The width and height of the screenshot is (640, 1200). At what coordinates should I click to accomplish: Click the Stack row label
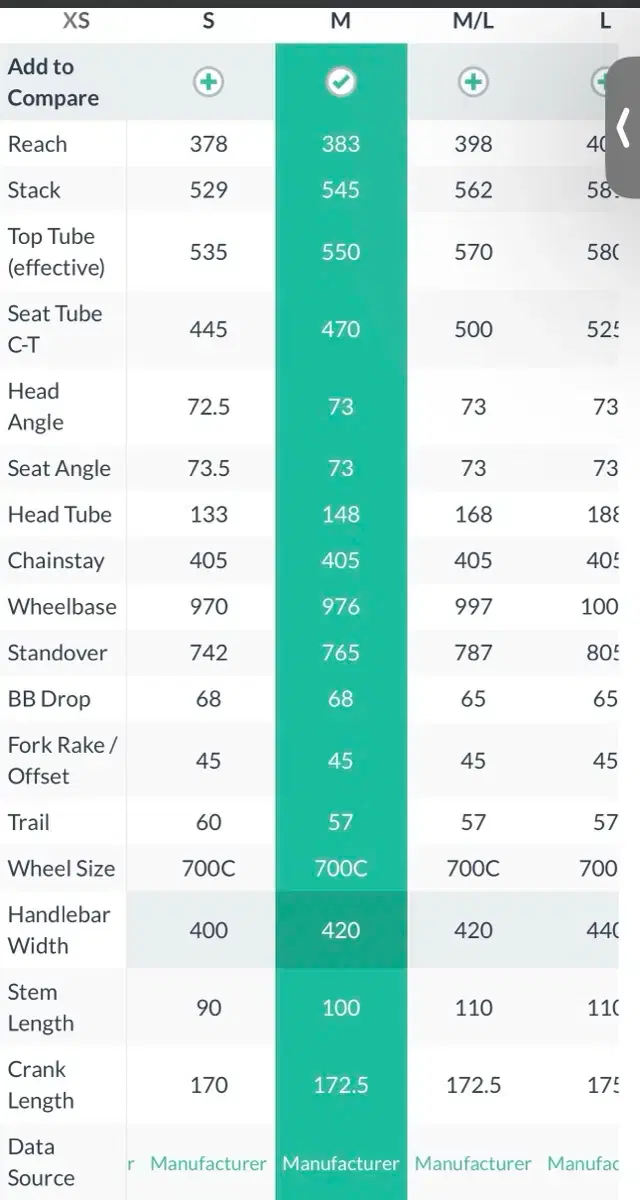click(34, 190)
